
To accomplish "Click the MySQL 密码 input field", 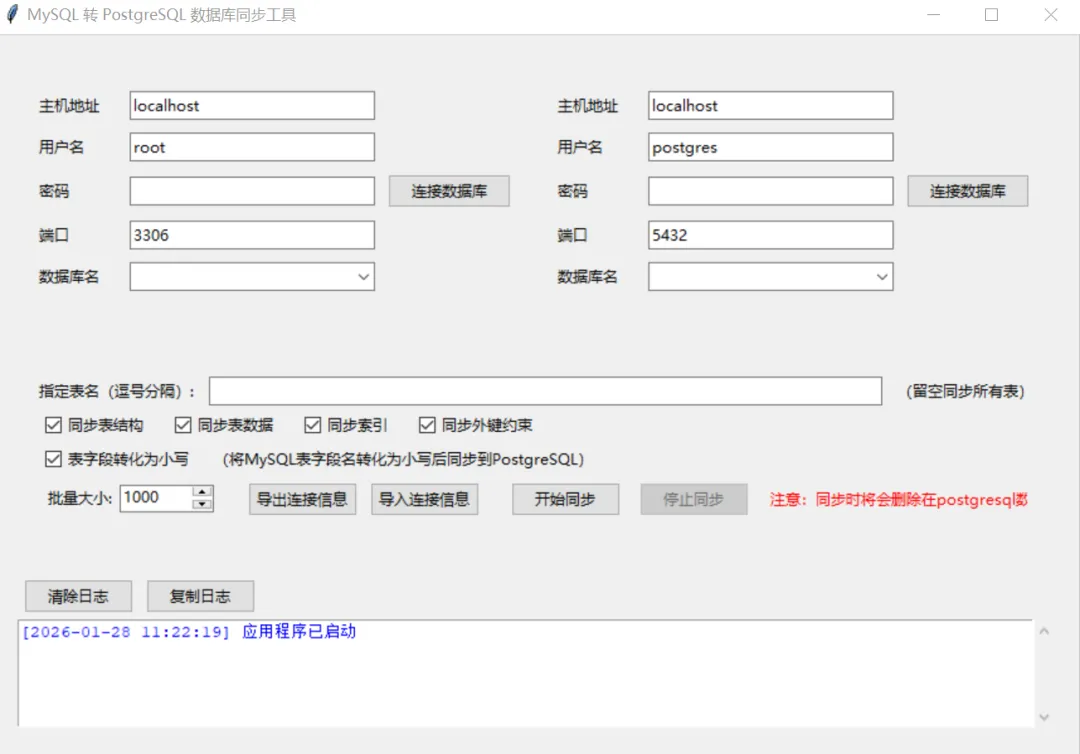I will (252, 191).
